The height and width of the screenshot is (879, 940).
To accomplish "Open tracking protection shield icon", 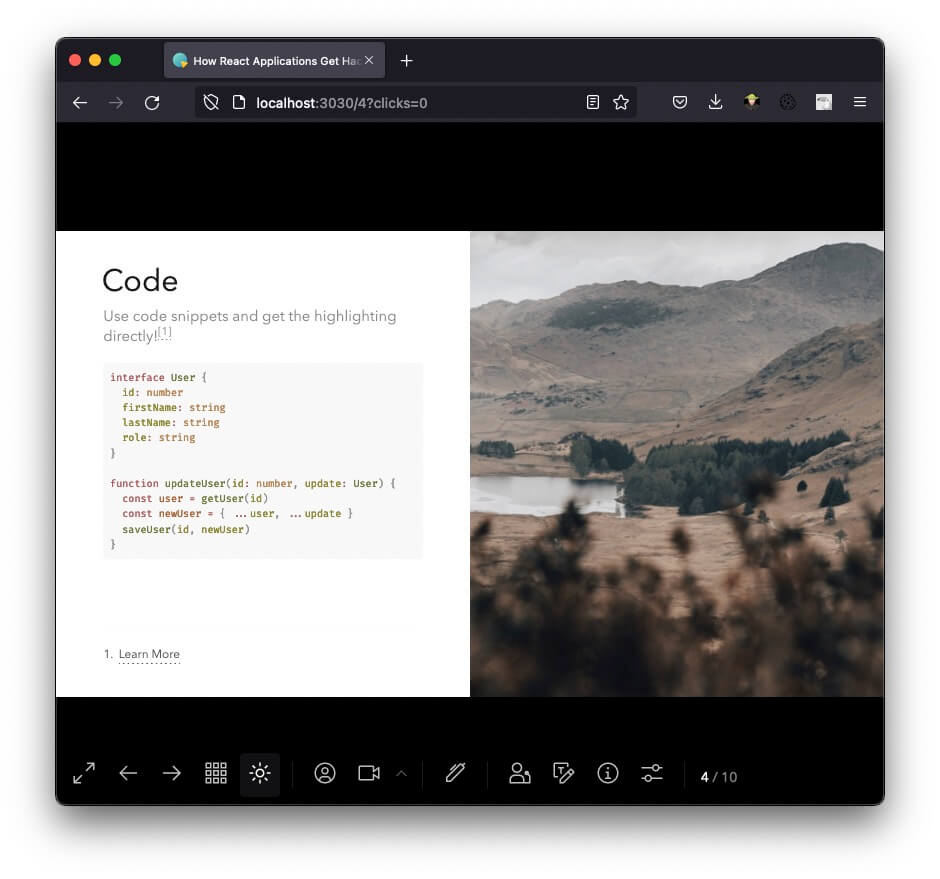I will coord(211,103).
